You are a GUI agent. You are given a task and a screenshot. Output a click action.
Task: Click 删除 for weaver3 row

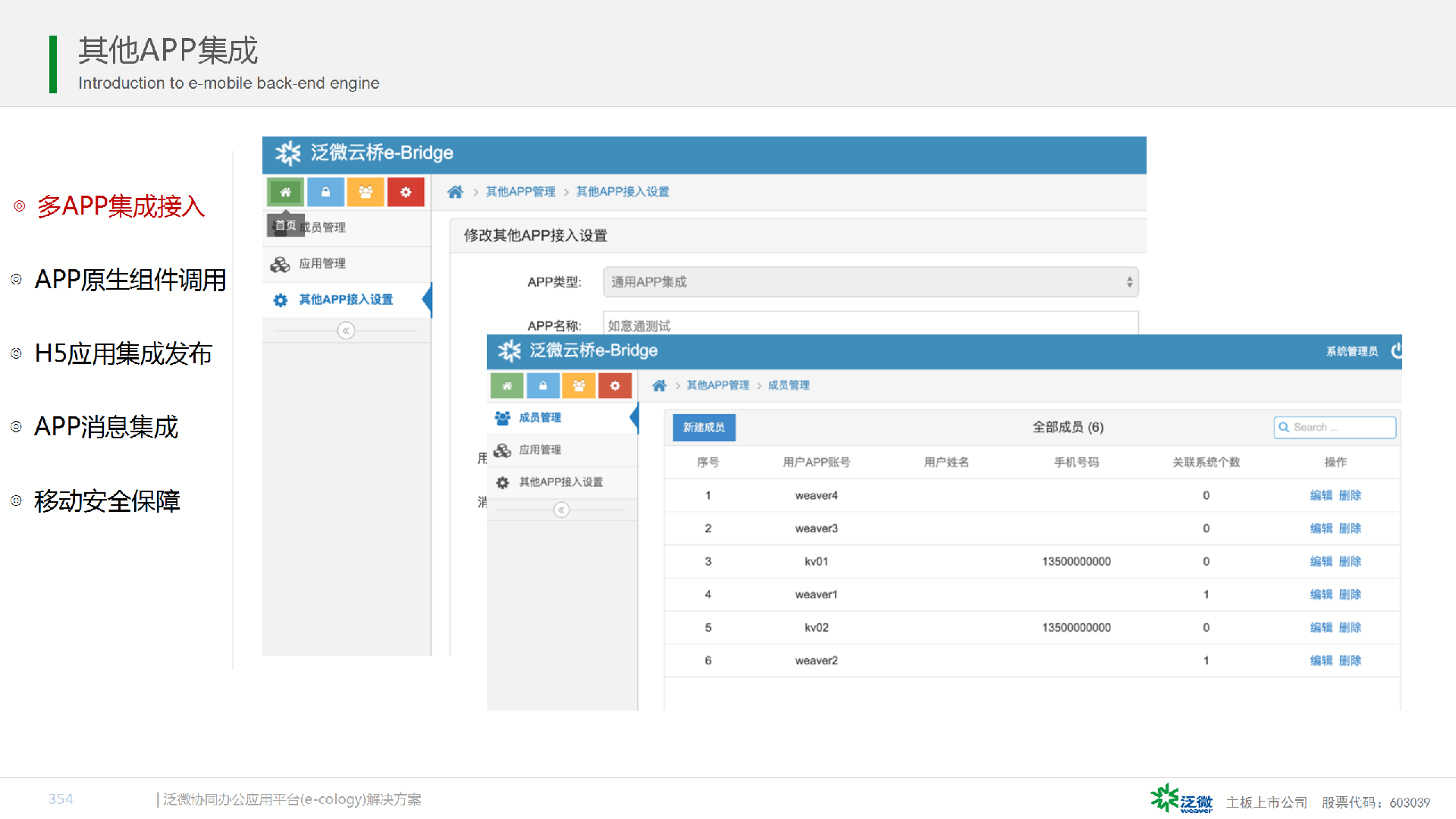pos(1350,529)
